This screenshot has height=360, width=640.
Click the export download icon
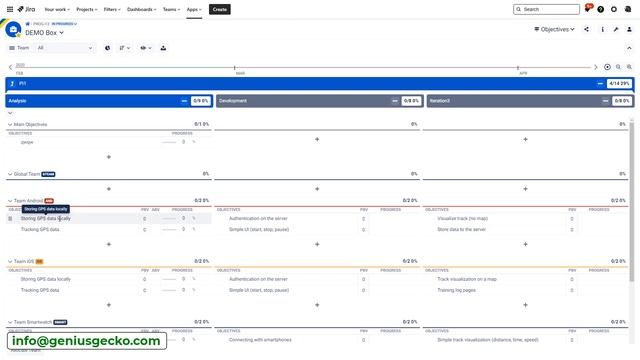point(163,48)
